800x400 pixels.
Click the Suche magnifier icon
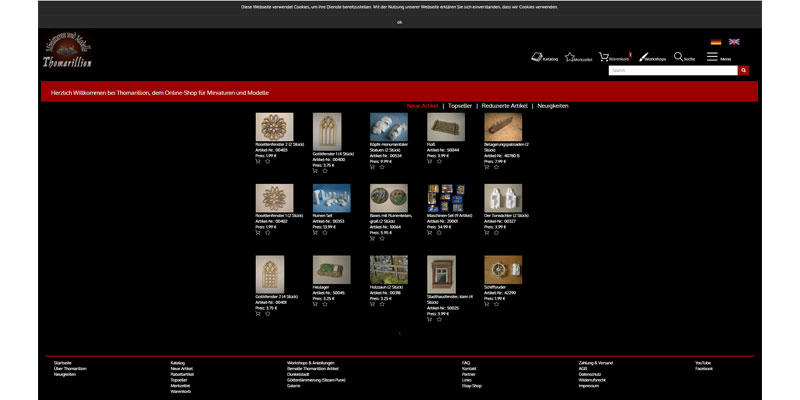(679, 57)
